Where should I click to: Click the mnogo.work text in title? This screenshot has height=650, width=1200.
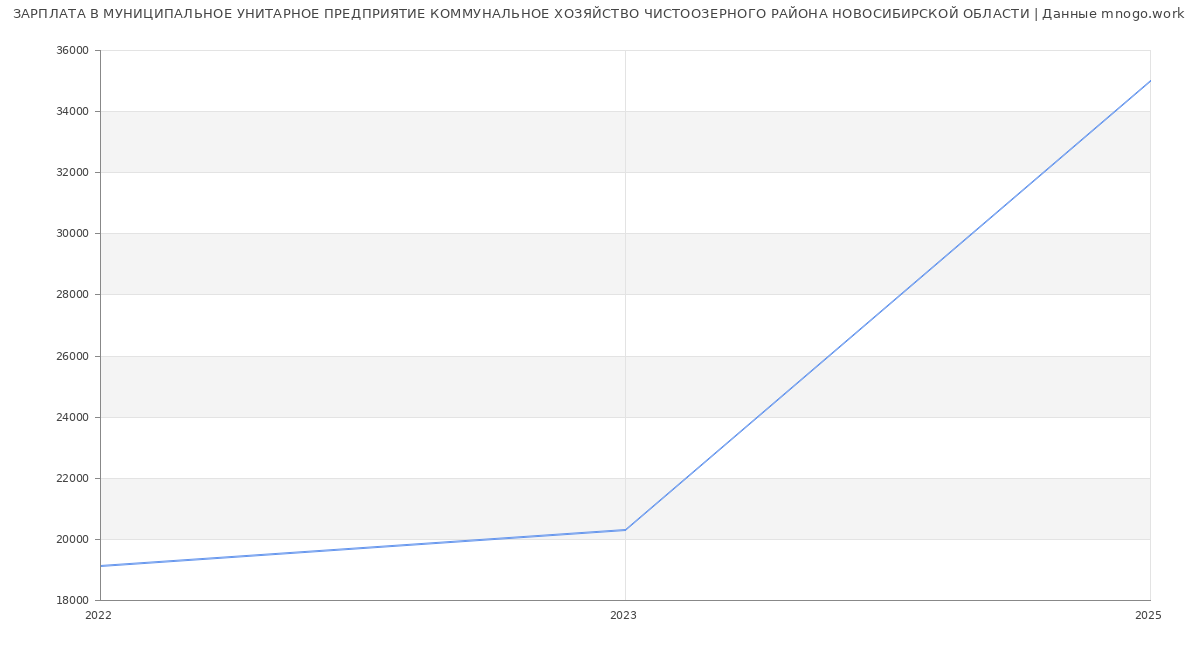pyautogui.click(x=1142, y=14)
